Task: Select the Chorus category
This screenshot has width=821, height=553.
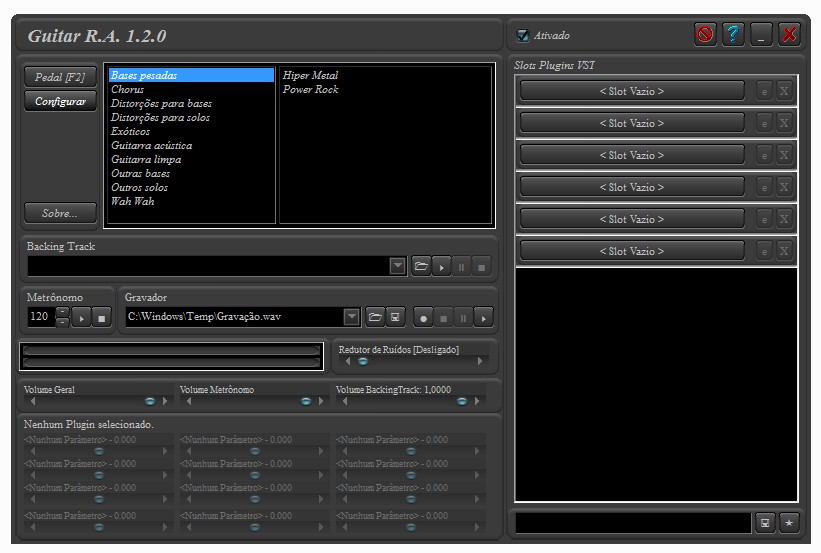Action: pyautogui.click(x=191, y=90)
